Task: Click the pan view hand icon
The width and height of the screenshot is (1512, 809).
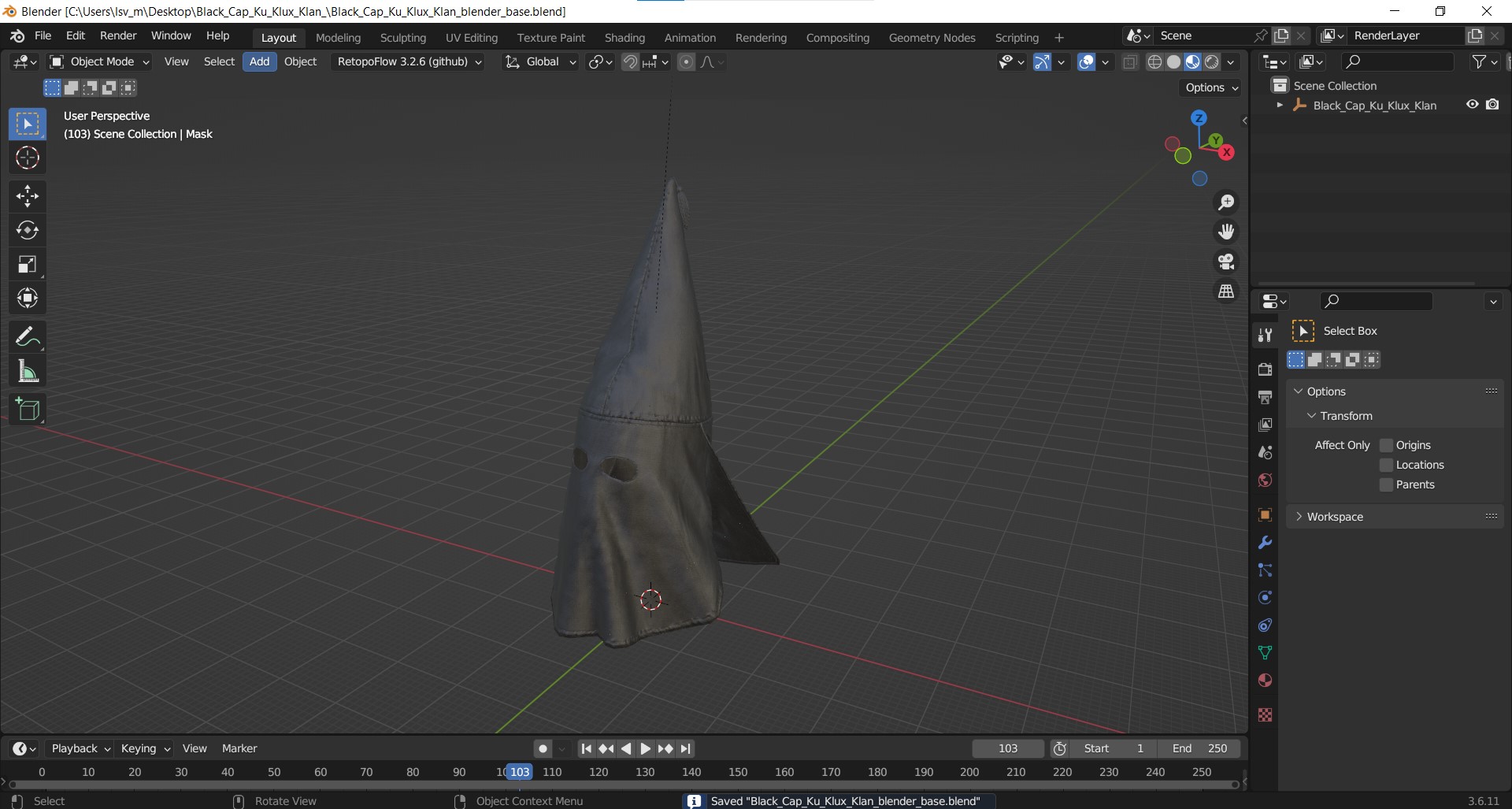Action: 1226,232
